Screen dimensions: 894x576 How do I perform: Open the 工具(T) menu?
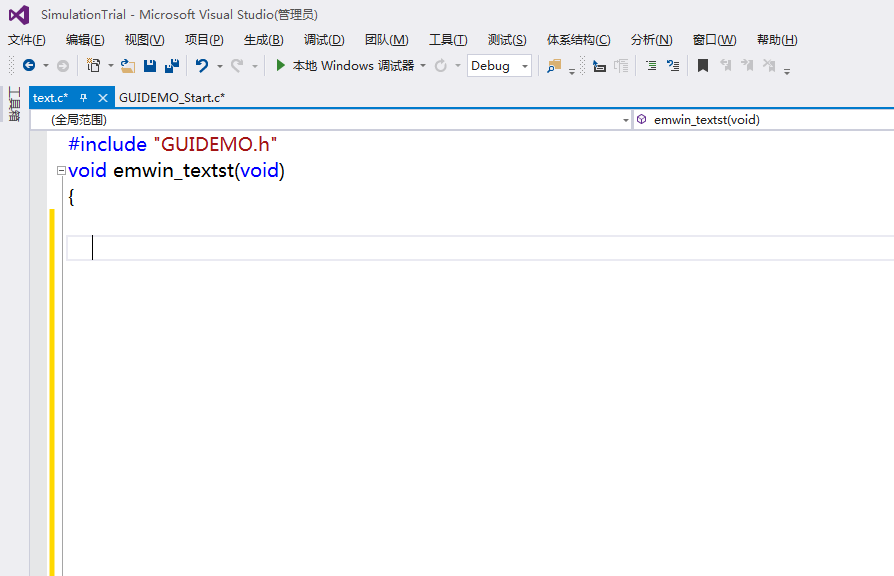tap(448, 40)
